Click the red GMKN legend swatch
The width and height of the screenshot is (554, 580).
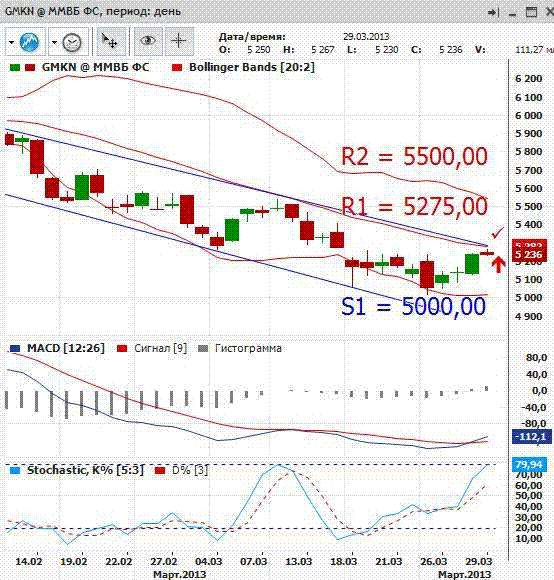click(x=30, y=67)
